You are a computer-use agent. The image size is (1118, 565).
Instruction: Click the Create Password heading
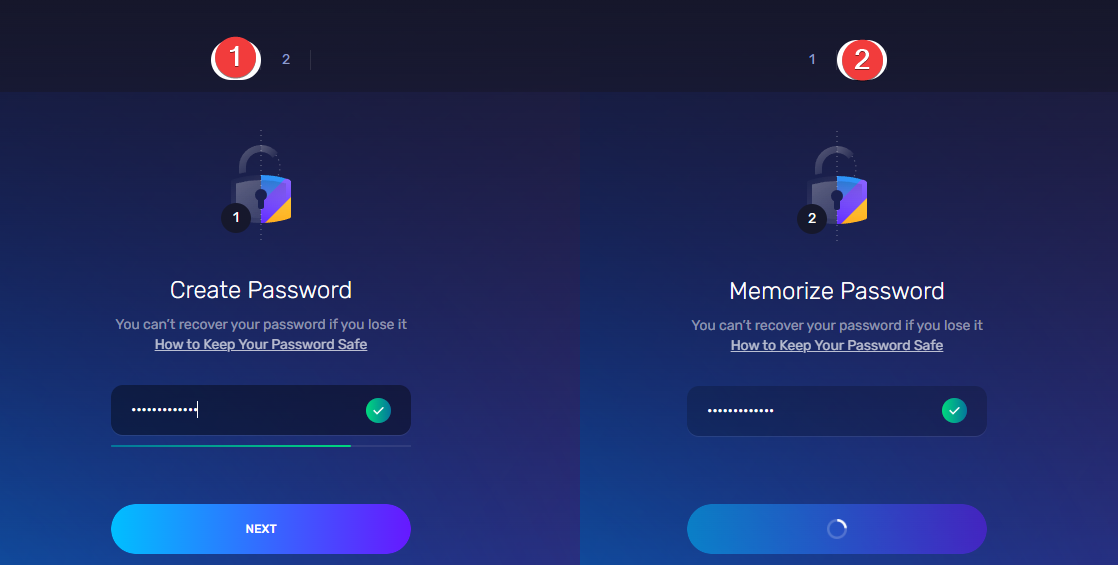[x=261, y=290]
